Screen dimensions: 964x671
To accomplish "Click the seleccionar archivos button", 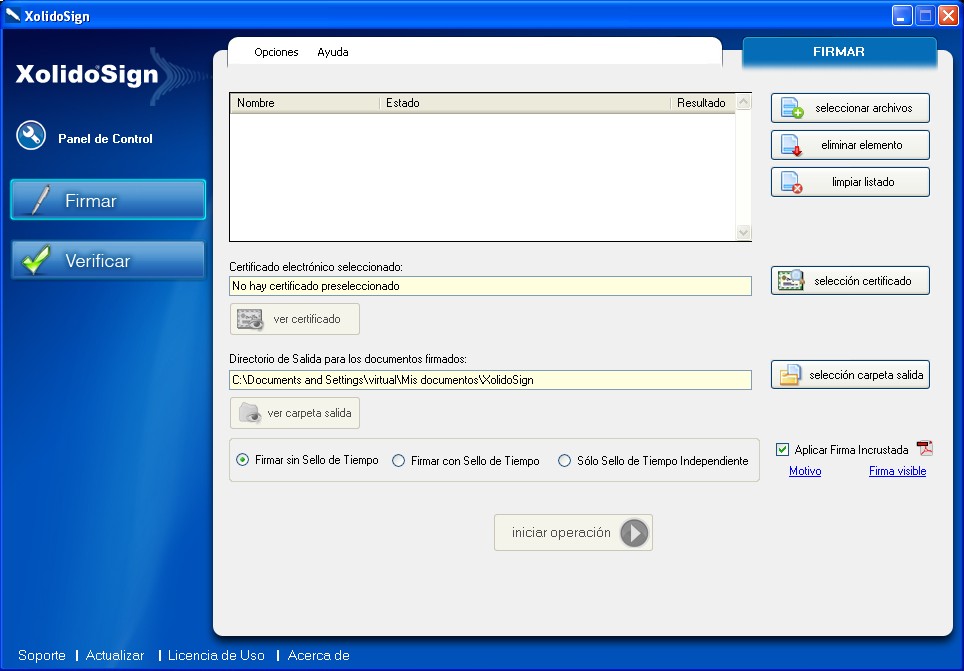I will 850,108.
